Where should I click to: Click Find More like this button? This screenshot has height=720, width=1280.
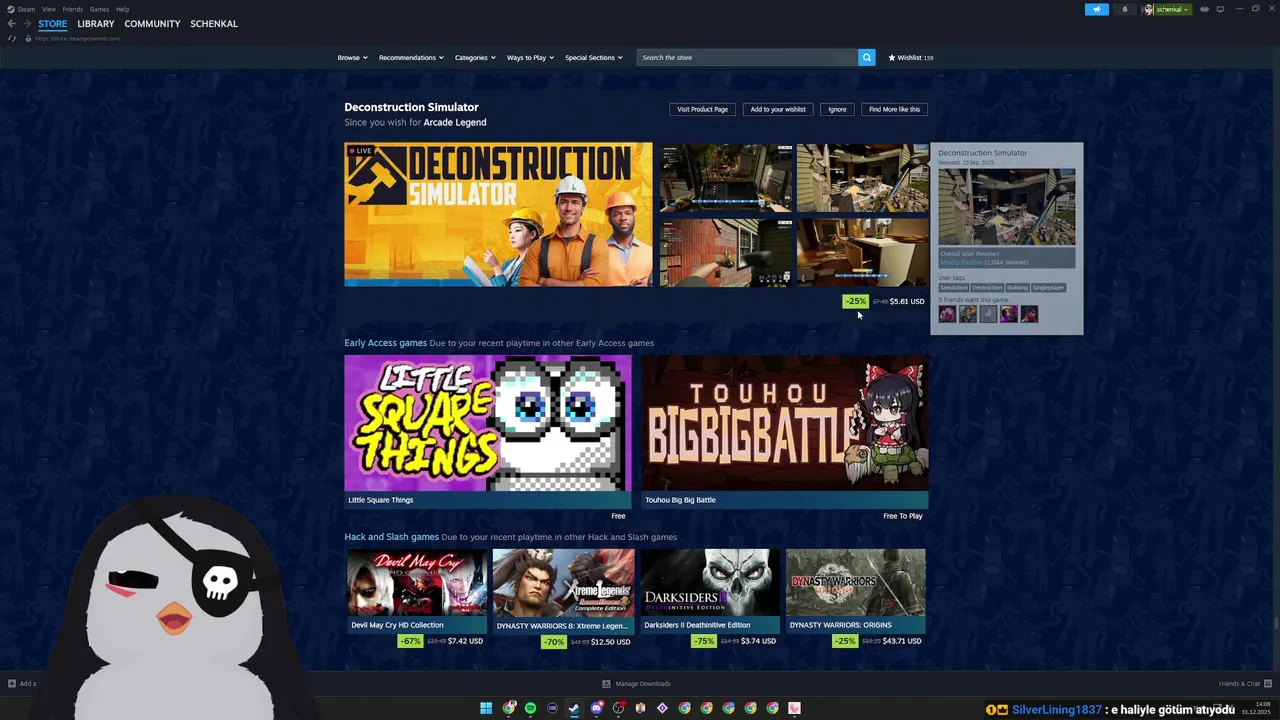(894, 109)
